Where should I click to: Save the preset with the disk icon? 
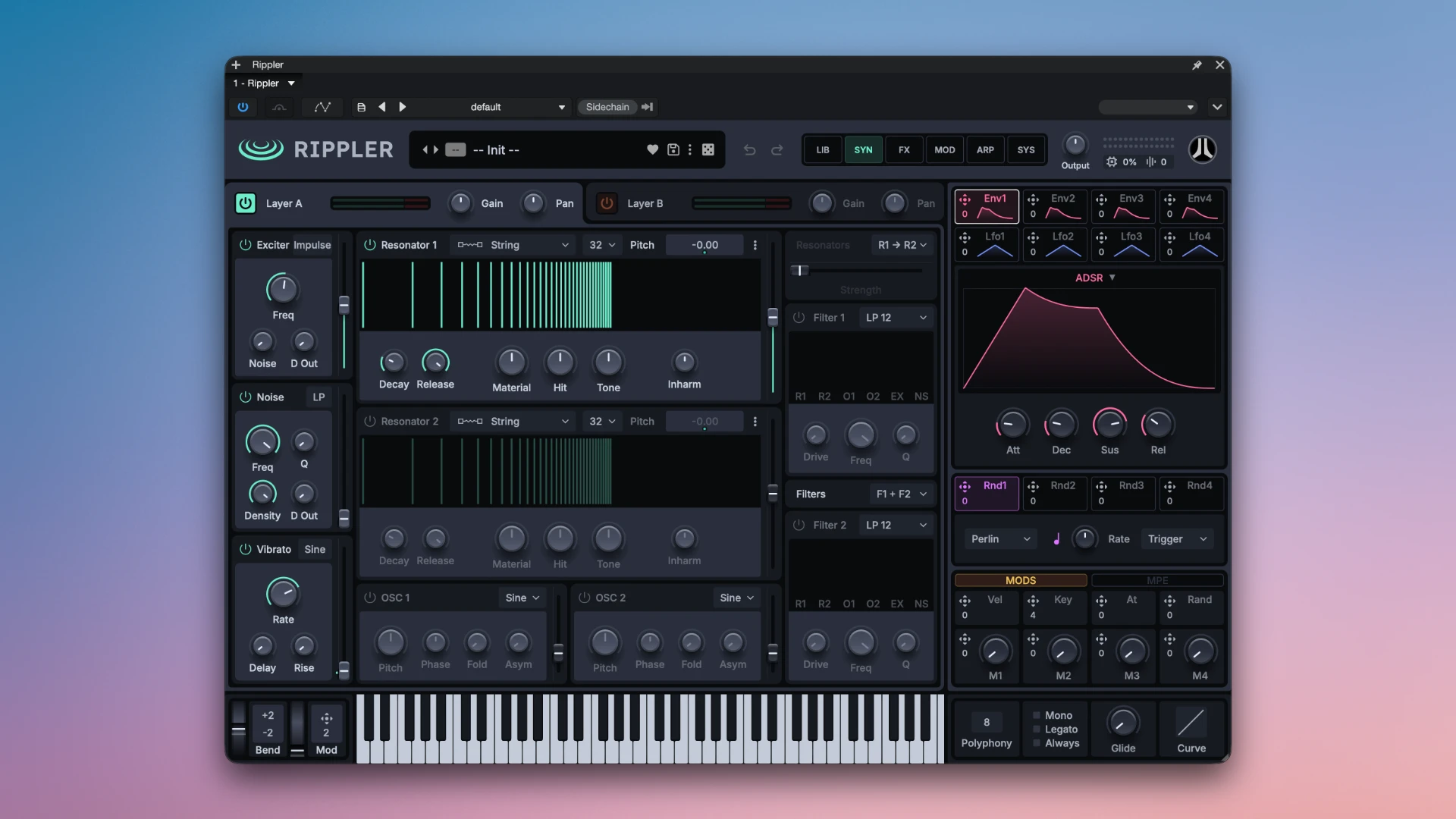point(673,149)
